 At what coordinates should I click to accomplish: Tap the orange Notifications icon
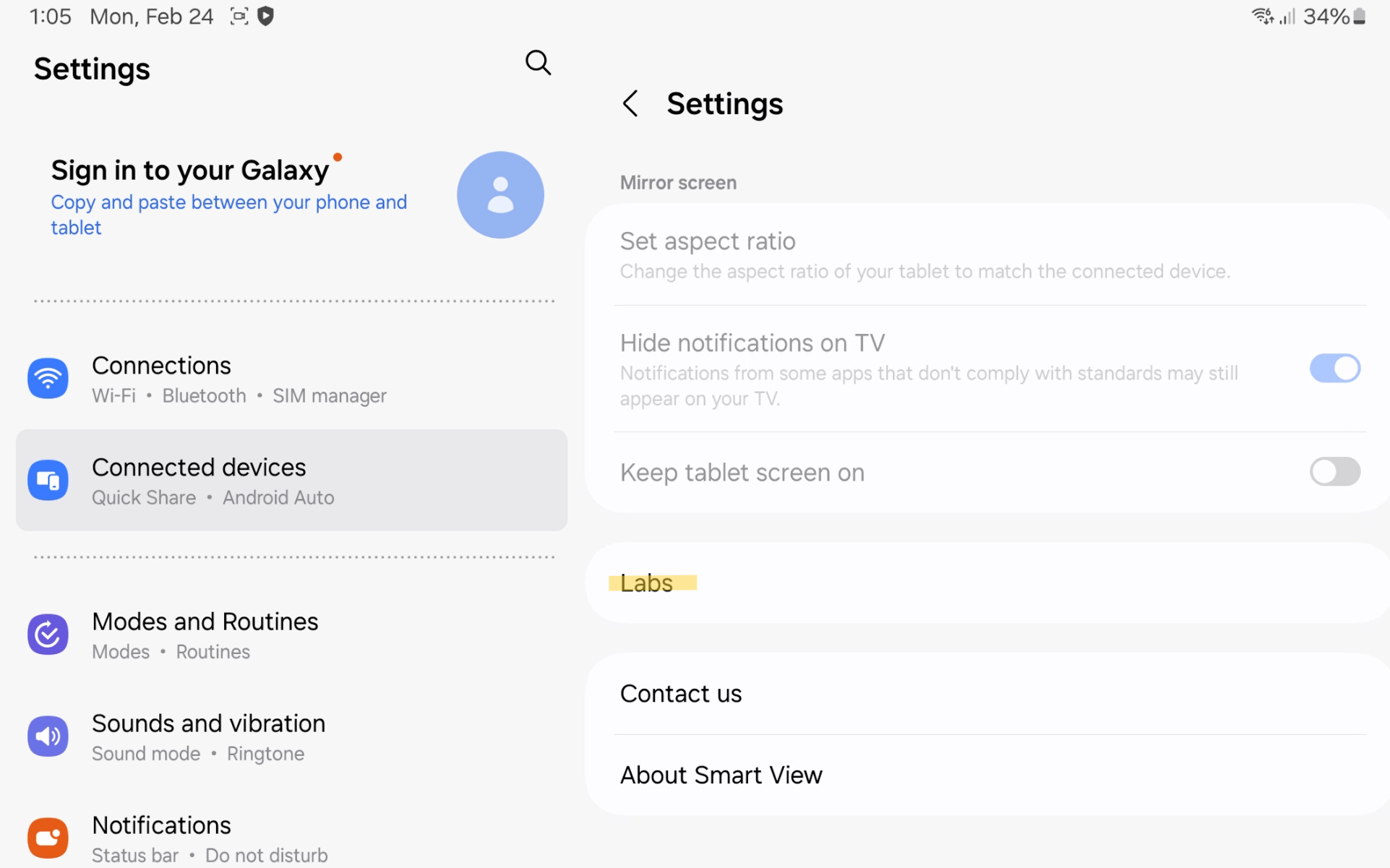coord(48,838)
